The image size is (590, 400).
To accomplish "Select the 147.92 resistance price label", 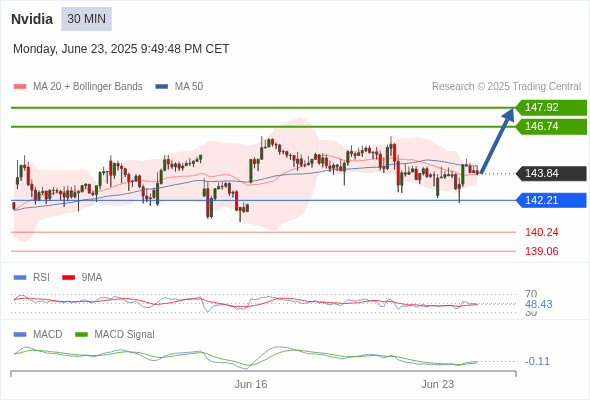I will pos(551,107).
